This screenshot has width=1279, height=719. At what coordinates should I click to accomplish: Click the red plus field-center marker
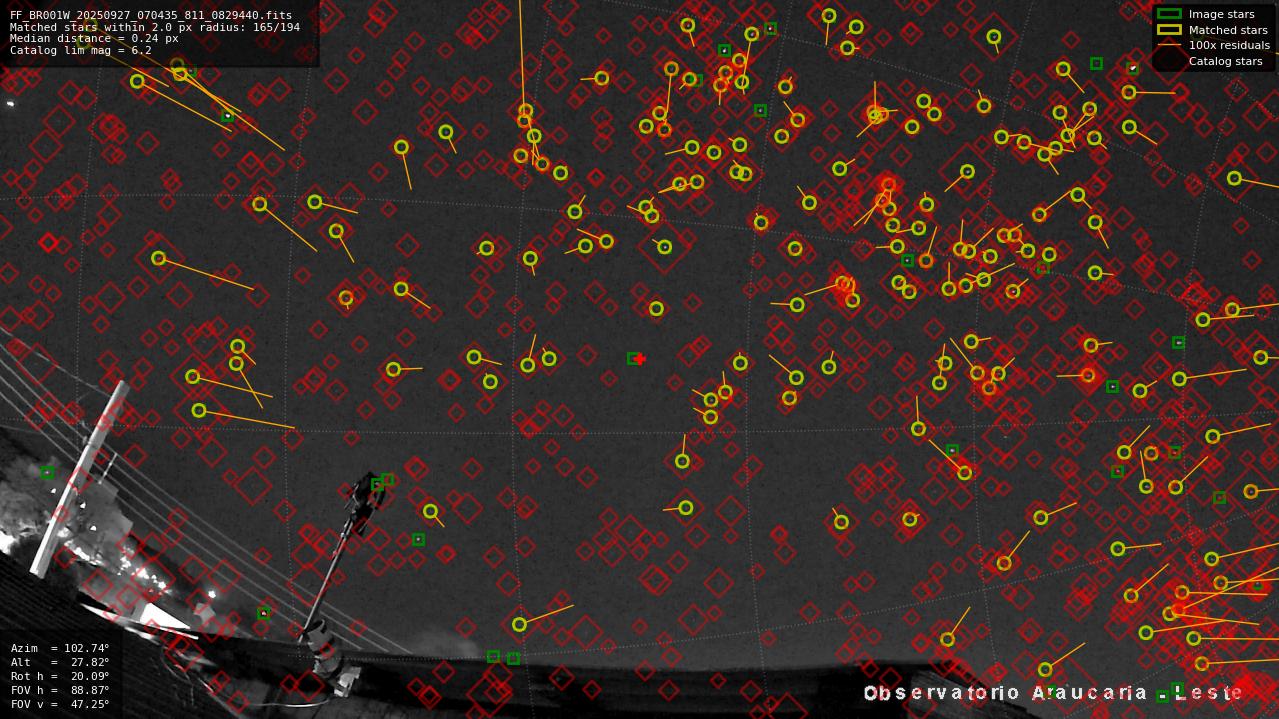pos(639,359)
